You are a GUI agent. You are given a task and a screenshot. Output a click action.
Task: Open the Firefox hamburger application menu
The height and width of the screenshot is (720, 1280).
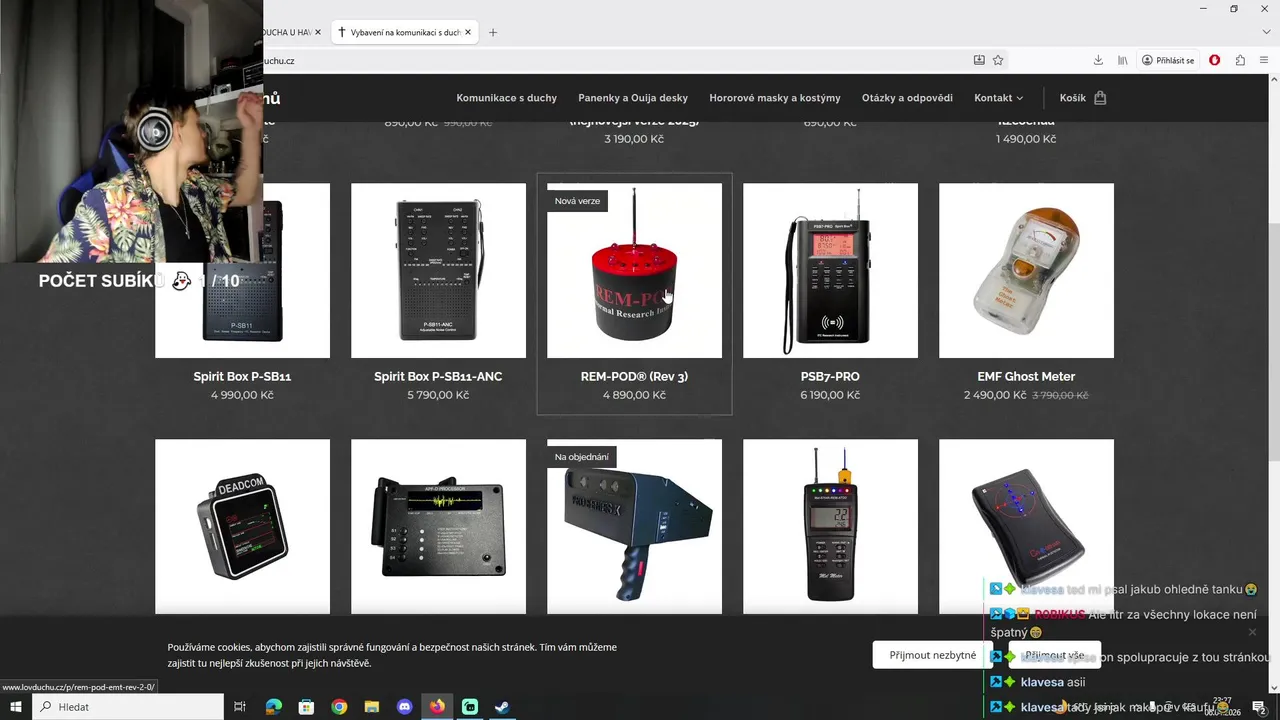click(x=1264, y=60)
